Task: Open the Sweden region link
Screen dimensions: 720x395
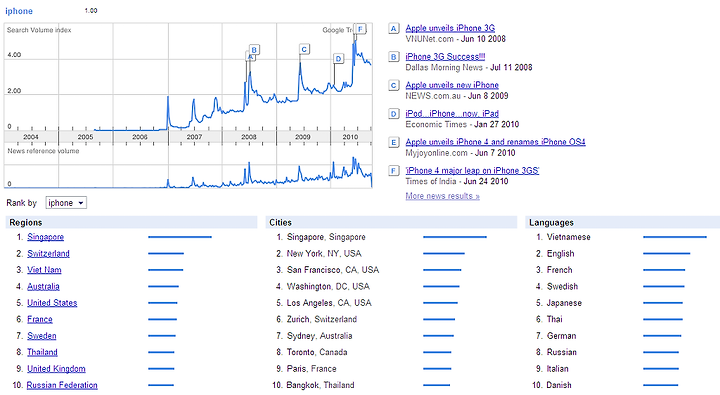Action: (x=41, y=336)
